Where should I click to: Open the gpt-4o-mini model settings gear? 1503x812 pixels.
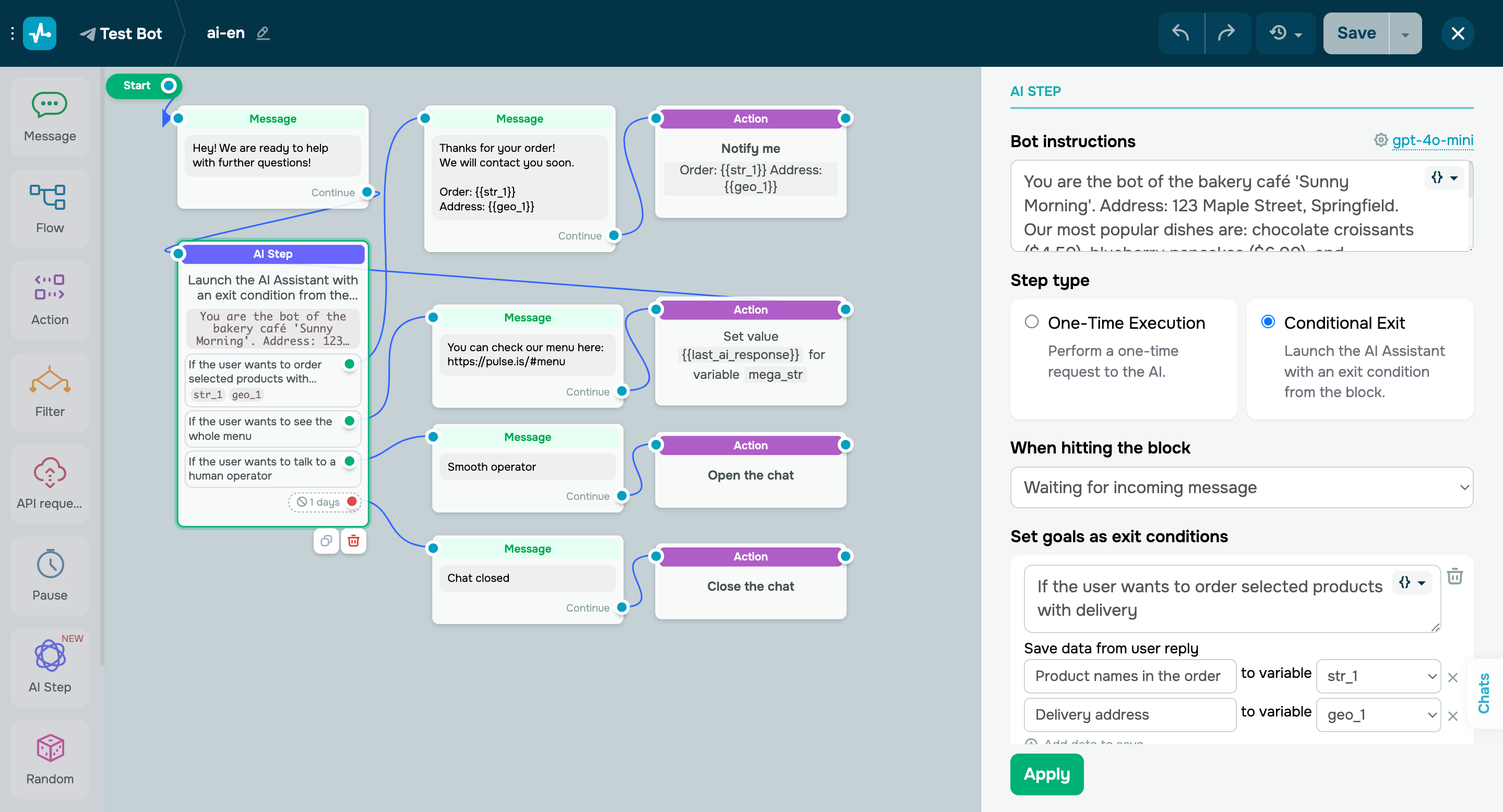click(x=1380, y=140)
